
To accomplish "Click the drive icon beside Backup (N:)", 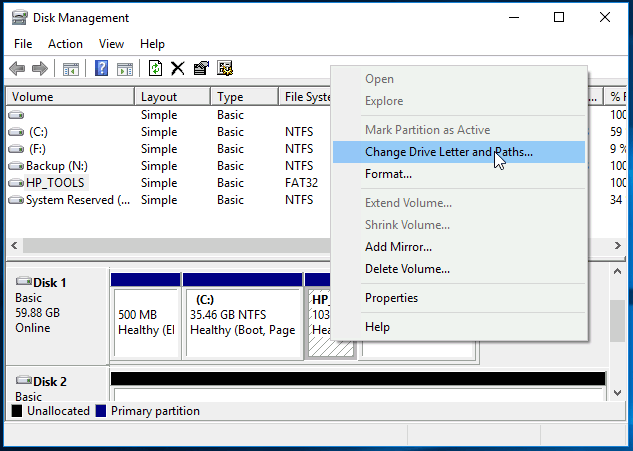I will tap(16, 166).
